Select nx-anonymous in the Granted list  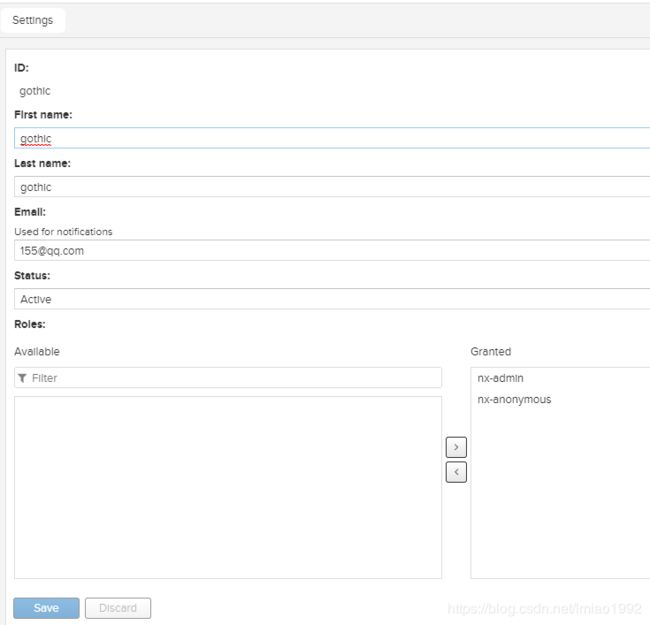(x=514, y=399)
